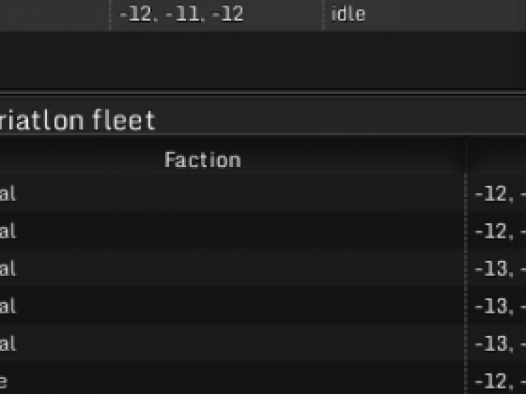Select the top row coordinates -12, -11, -12

(181, 14)
